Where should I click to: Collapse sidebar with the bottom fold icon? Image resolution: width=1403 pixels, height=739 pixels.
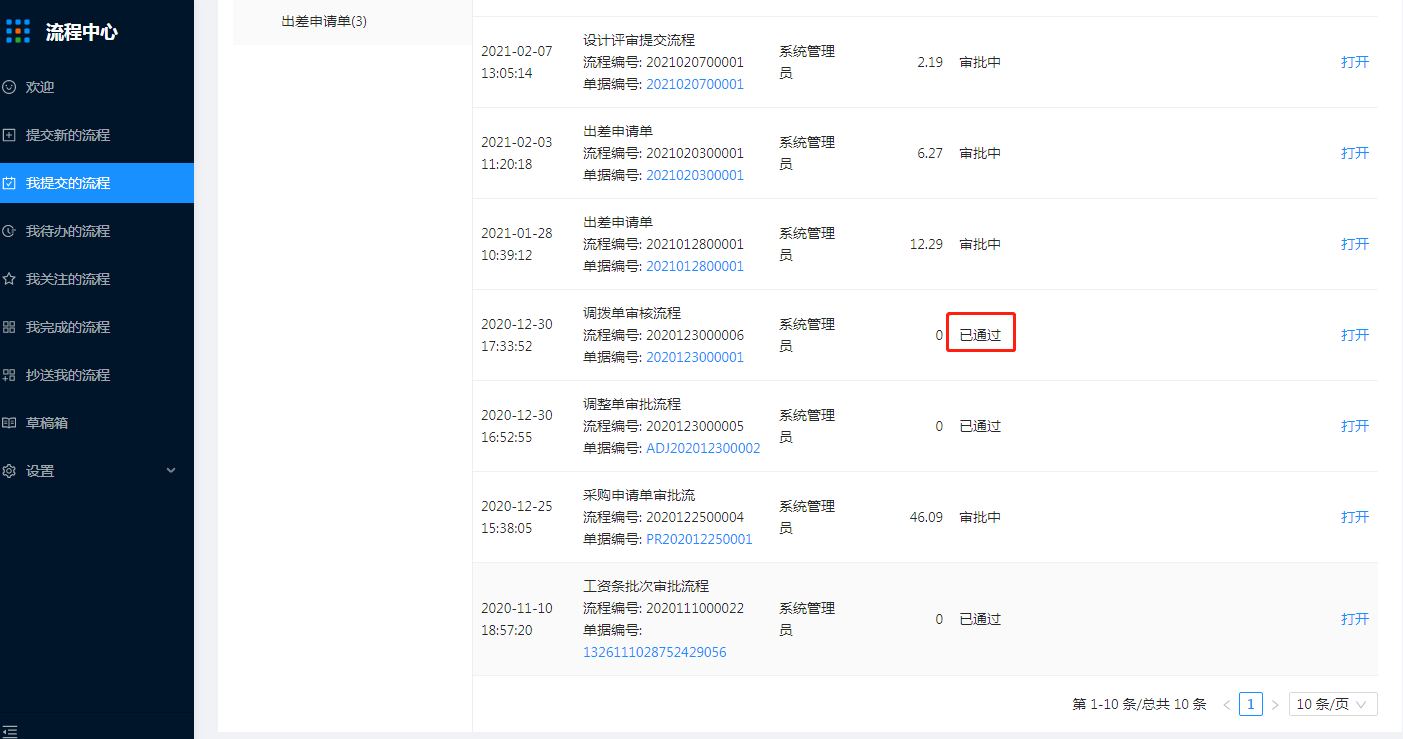click(10, 731)
